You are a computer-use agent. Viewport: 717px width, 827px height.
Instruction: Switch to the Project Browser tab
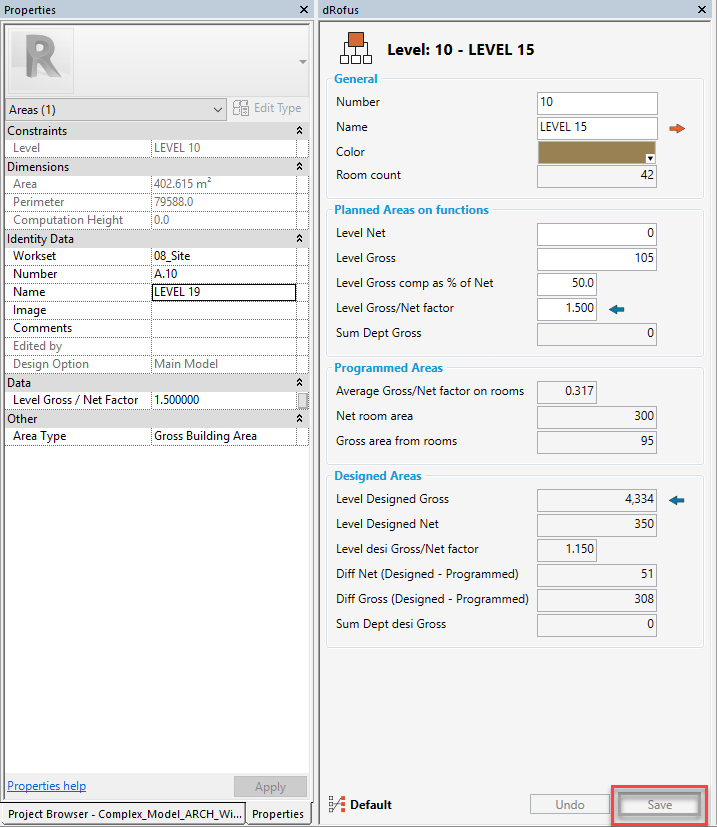(x=124, y=814)
